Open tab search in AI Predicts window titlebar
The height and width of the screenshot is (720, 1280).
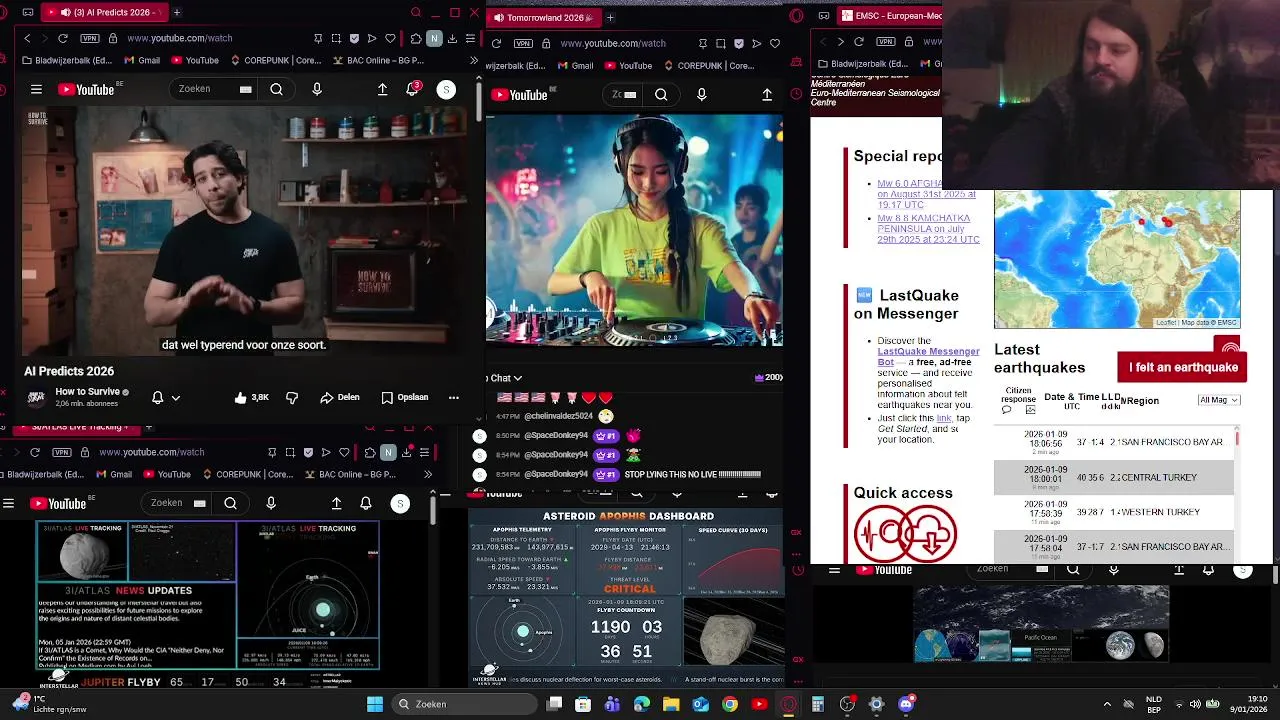(416, 12)
